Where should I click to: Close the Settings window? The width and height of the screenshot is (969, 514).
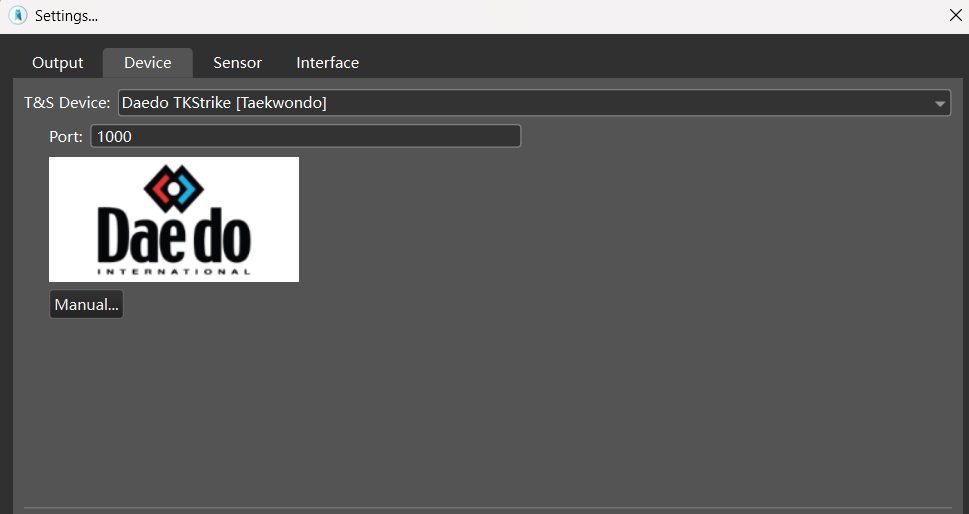954,16
